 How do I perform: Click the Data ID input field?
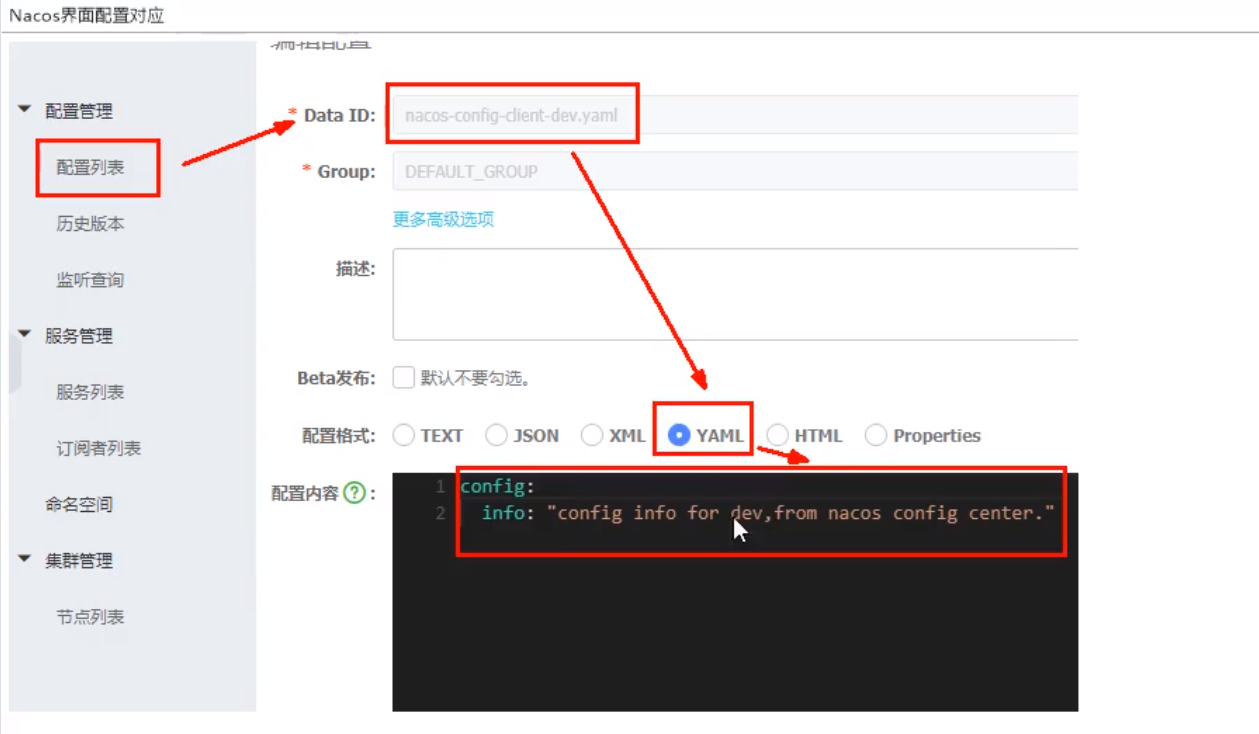click(735, 115)
